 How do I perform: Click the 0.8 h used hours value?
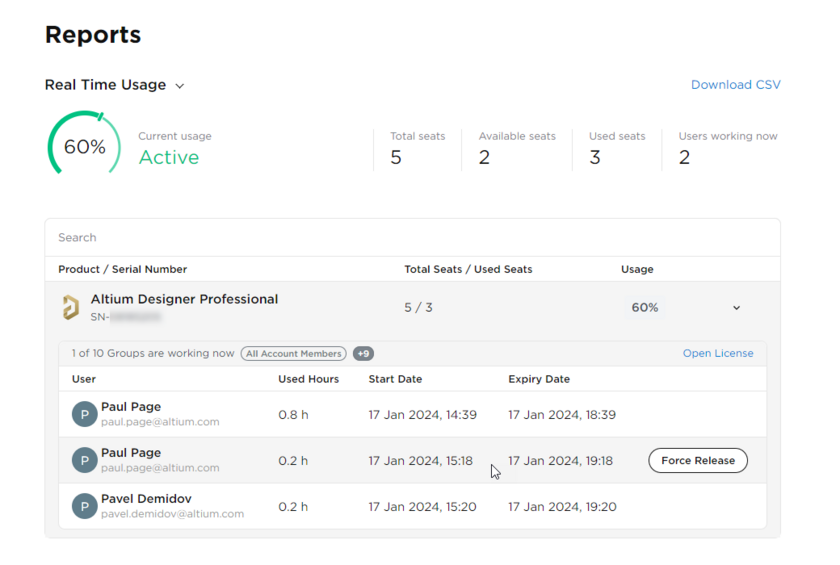click(x=293, y=415)
